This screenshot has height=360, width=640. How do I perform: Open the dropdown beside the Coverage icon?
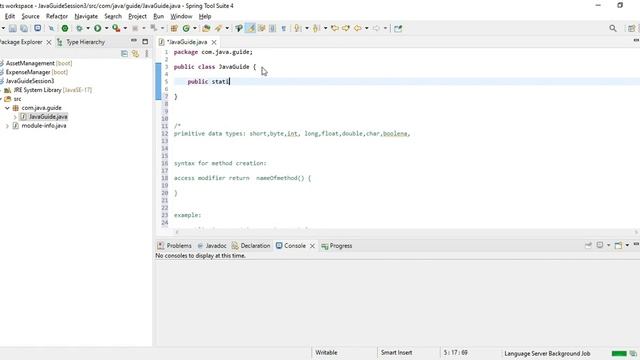pos(125,28)
